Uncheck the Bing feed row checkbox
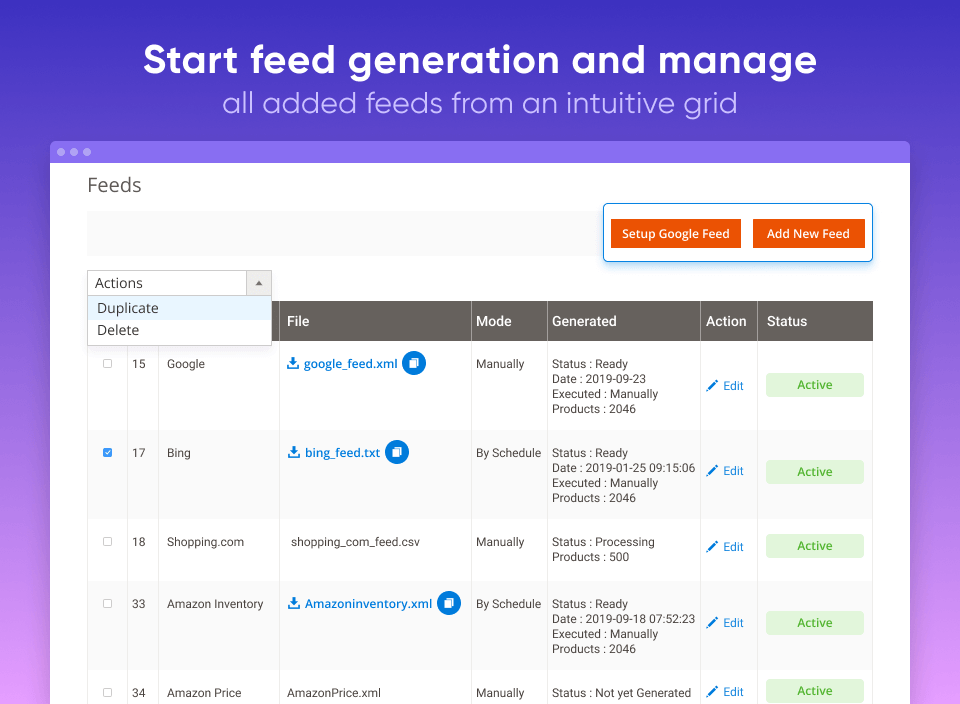The width and height of the screenshot is (960, 704). 107,452
